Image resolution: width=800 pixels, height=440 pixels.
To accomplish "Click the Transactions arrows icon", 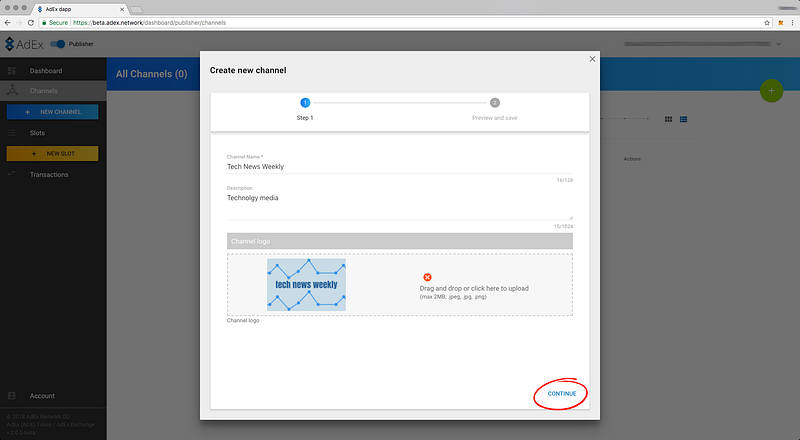I will click(12, 174).
